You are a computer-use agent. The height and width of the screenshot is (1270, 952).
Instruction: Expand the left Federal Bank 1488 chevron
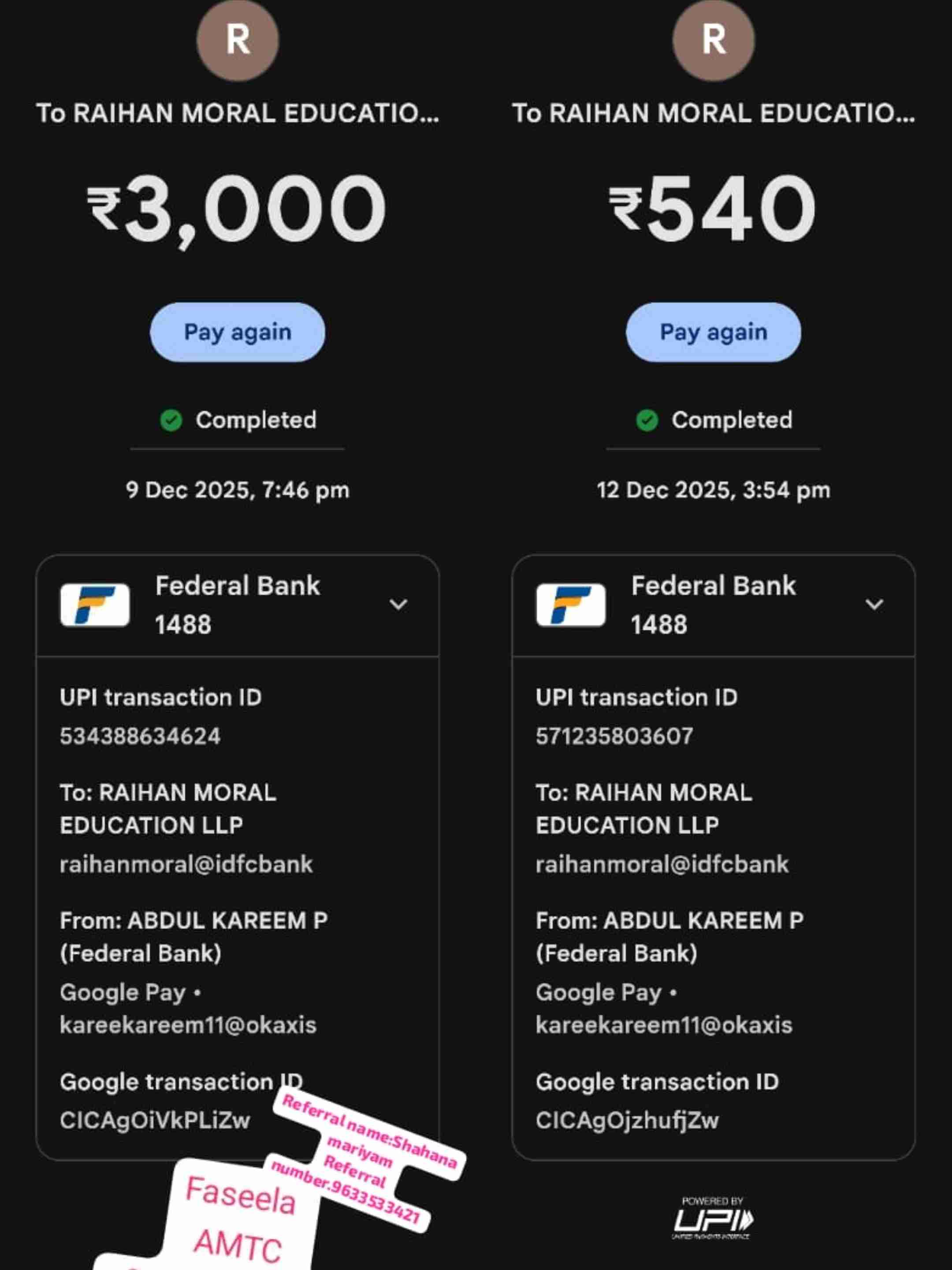click(398, 604)
